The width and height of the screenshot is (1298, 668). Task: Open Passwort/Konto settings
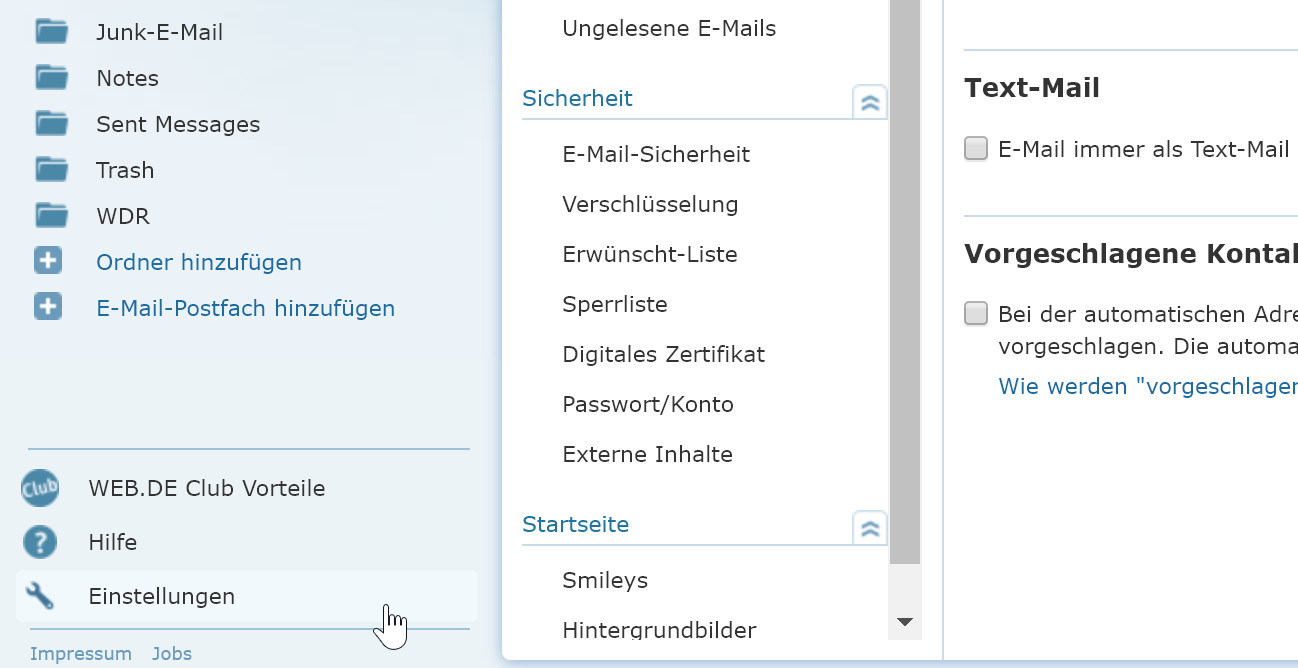pos(648,404)
